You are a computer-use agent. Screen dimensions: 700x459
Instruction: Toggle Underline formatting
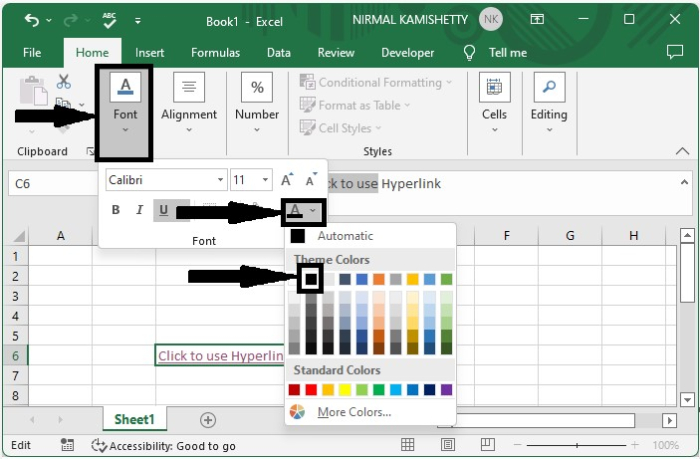tap(163, 210)
